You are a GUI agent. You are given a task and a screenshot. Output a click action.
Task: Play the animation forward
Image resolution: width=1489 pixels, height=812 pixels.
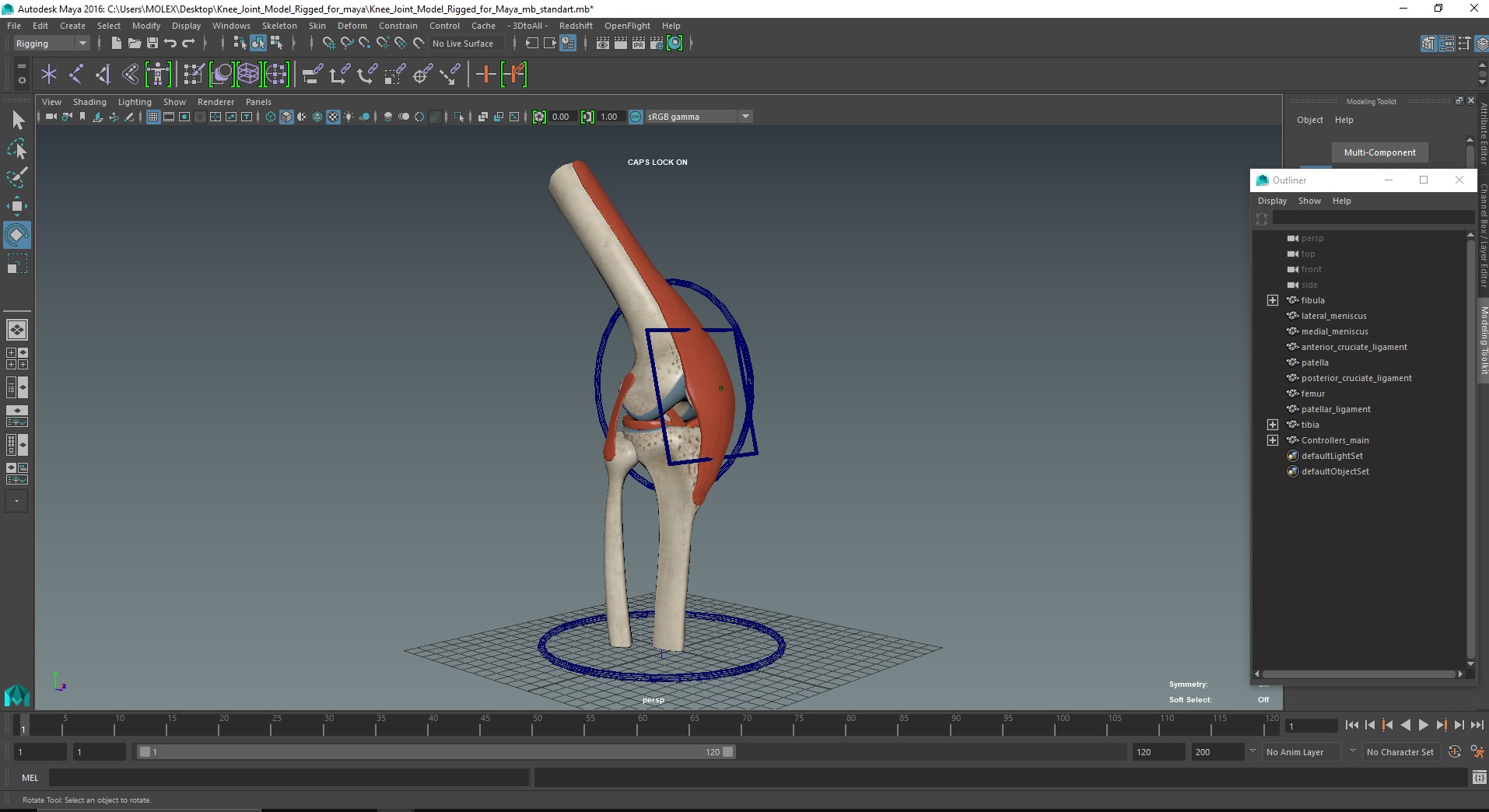pyautogui.click(x=1423, y=725)
